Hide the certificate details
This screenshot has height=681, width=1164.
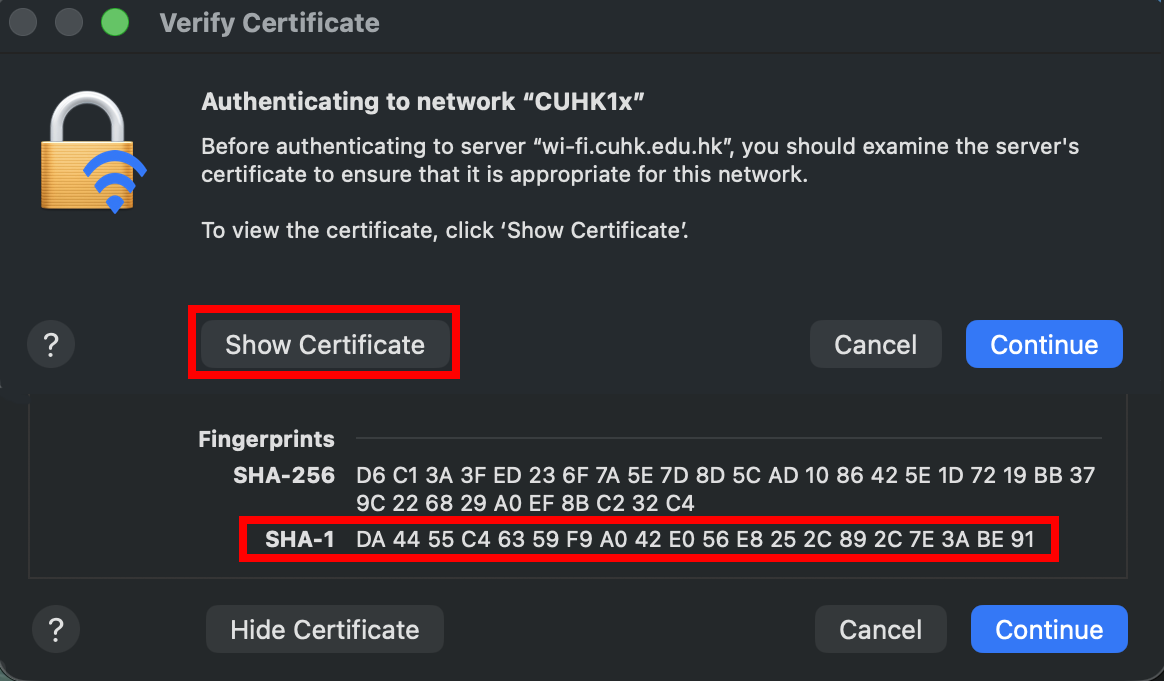324,629
